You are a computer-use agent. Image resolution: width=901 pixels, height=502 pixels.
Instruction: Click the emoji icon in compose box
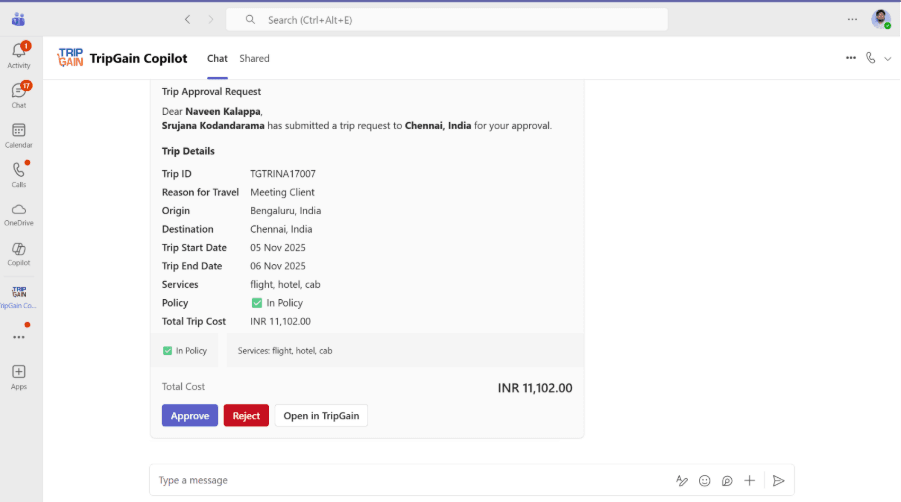(705, 481)
